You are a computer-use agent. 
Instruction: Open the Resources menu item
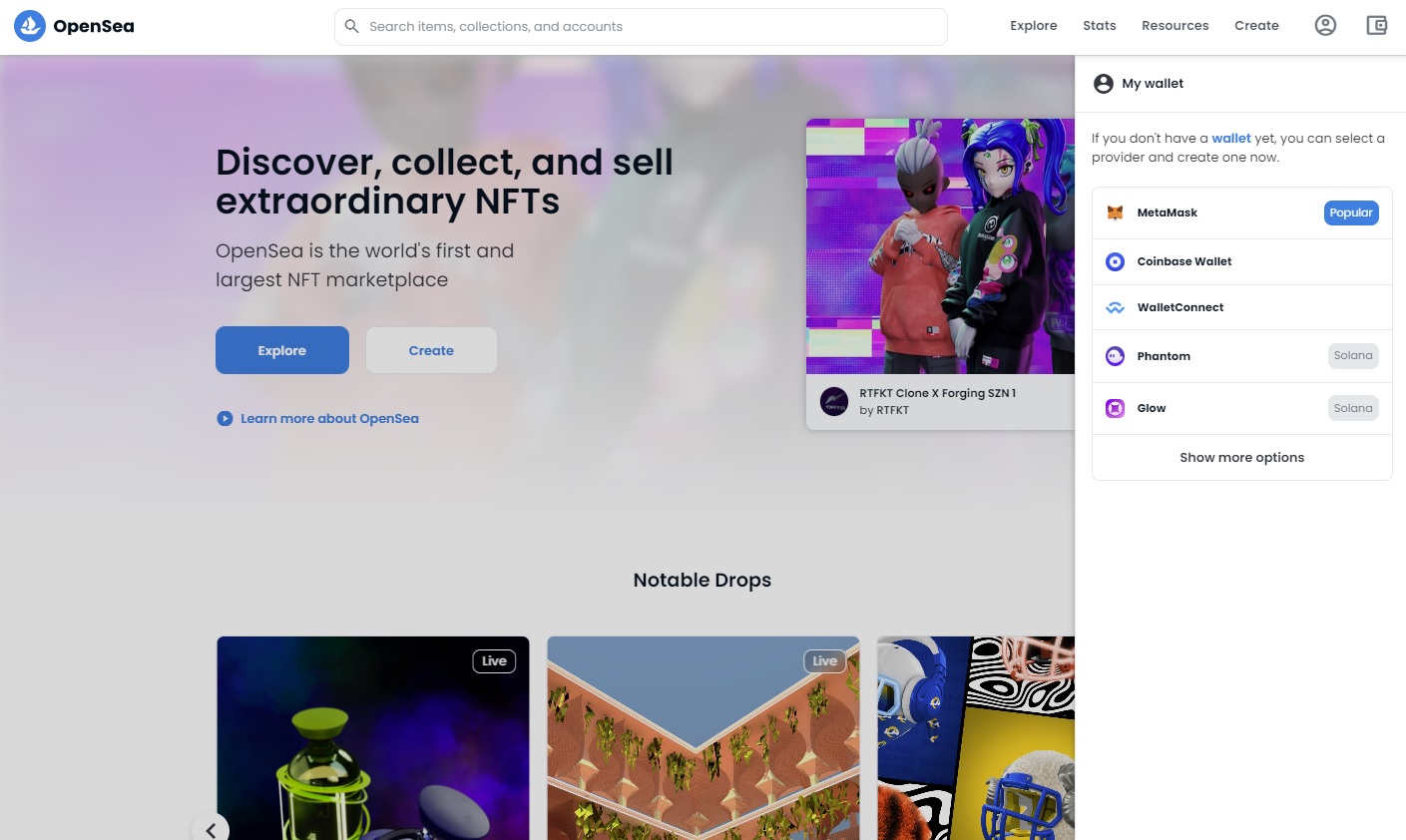click(x=1174, y=25)
